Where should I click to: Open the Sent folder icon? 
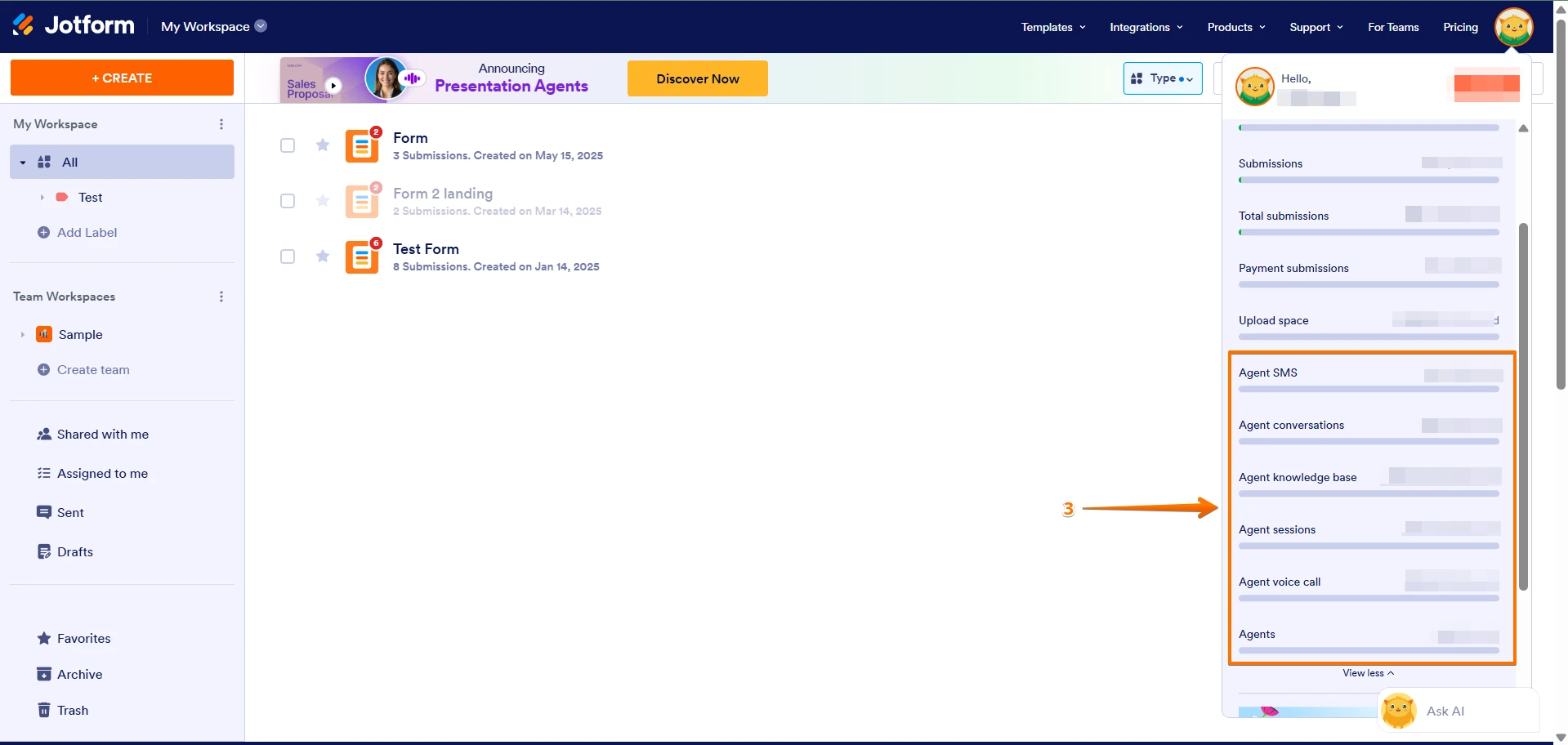[x=44, y=512]
